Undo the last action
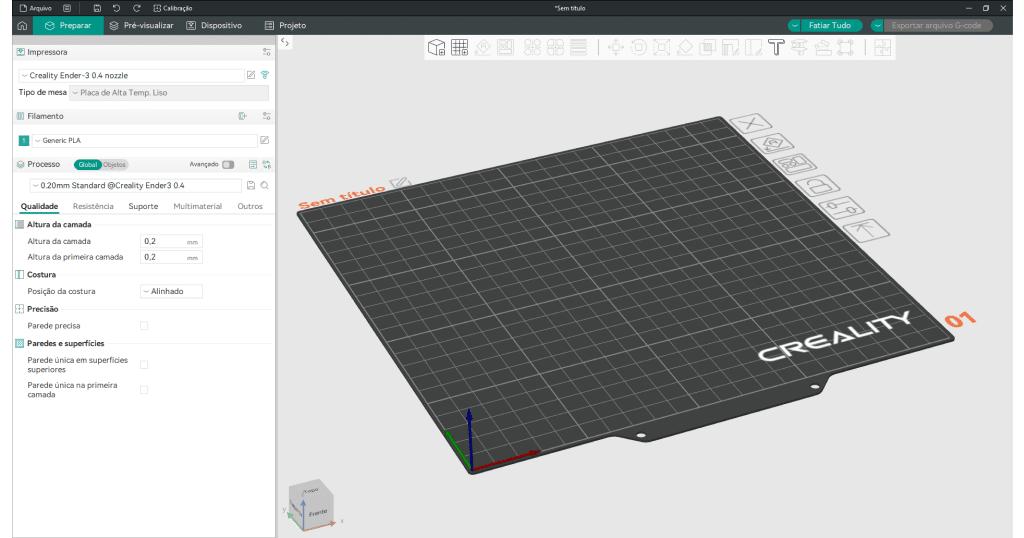The image size is (1024, 538). [116, 8]
